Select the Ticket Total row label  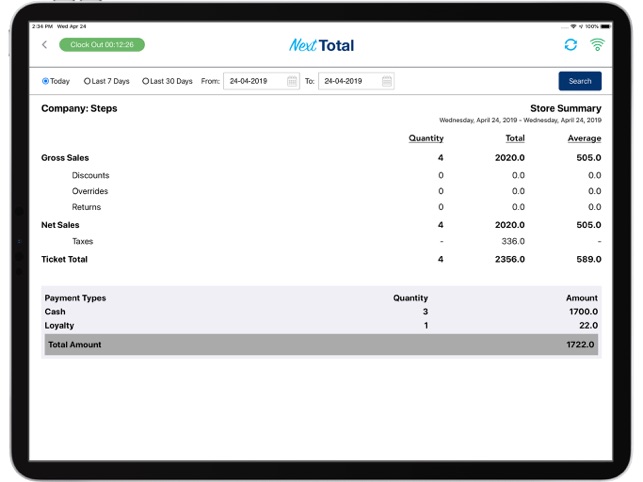(64, 259)
